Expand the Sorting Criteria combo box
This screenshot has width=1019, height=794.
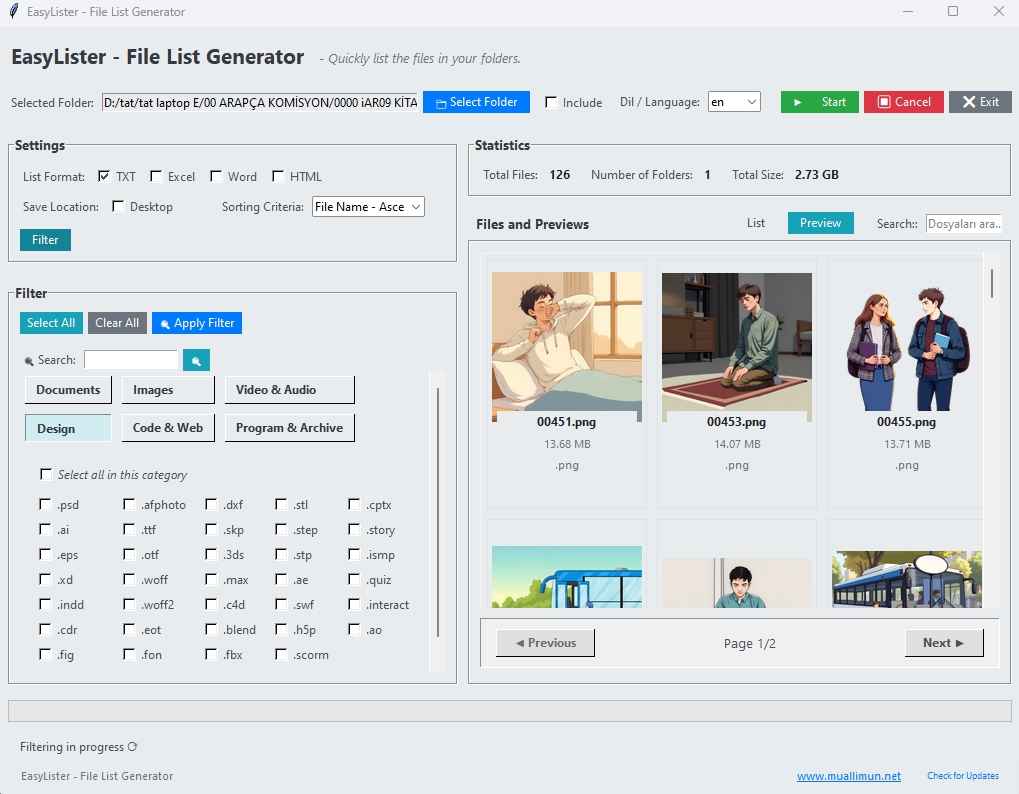(368, 207)
